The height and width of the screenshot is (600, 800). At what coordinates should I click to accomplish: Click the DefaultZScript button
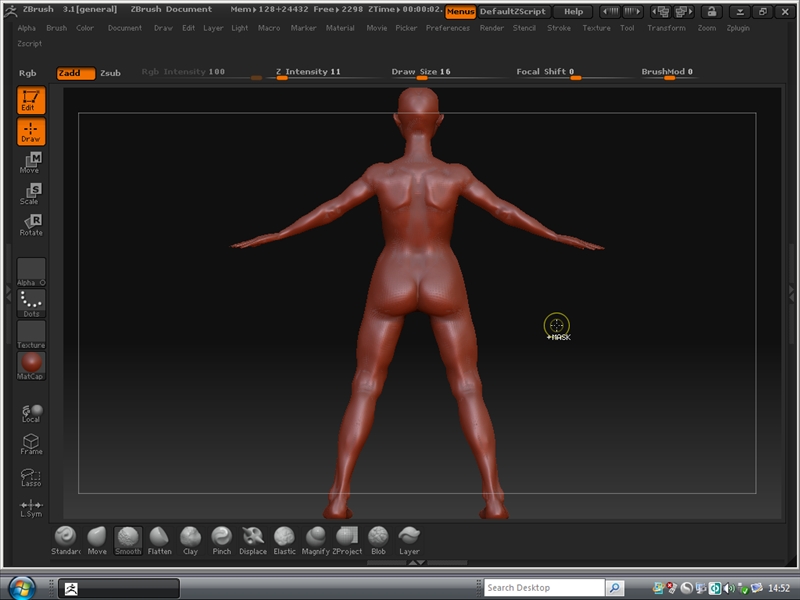[513, 11]
